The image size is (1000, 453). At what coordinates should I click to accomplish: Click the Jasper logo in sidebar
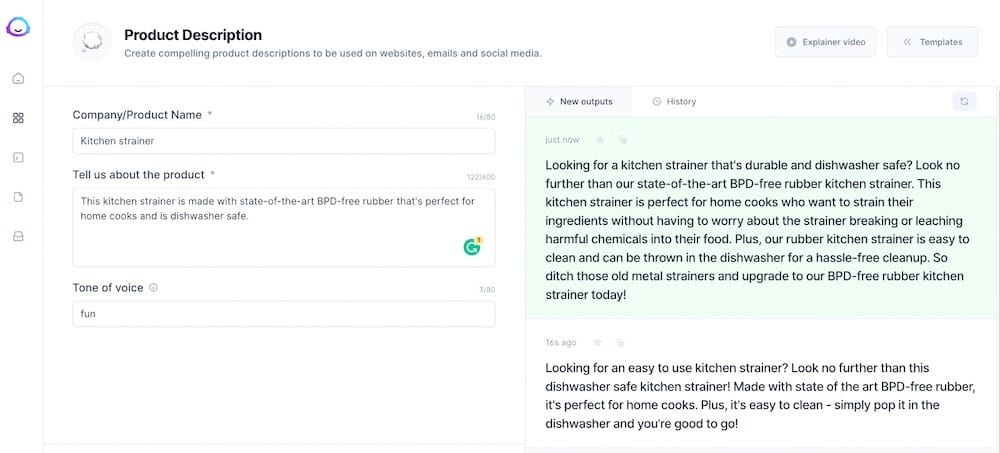[18, 29]
